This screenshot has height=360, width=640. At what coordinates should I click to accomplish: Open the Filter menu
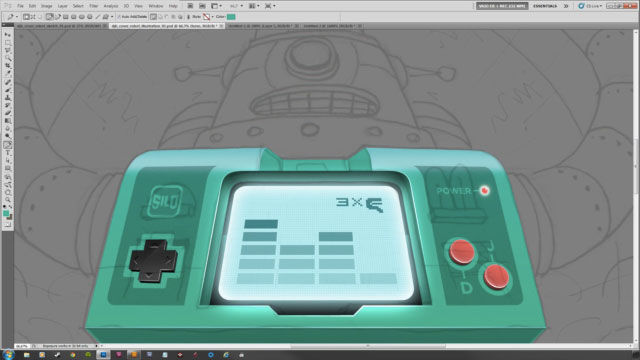[x=93, y=6]
